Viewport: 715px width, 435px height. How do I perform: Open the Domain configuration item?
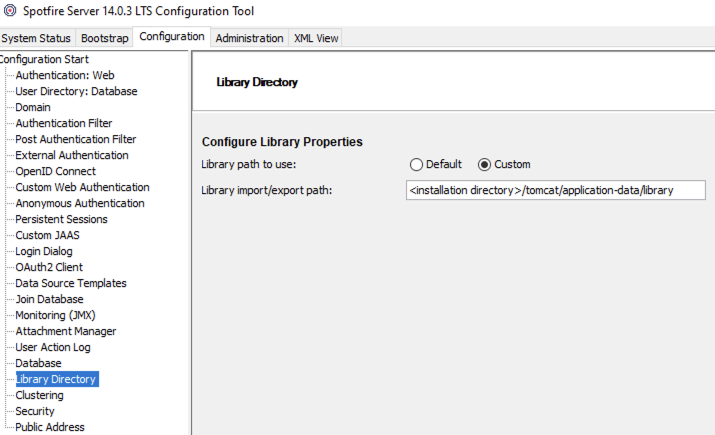33,107
